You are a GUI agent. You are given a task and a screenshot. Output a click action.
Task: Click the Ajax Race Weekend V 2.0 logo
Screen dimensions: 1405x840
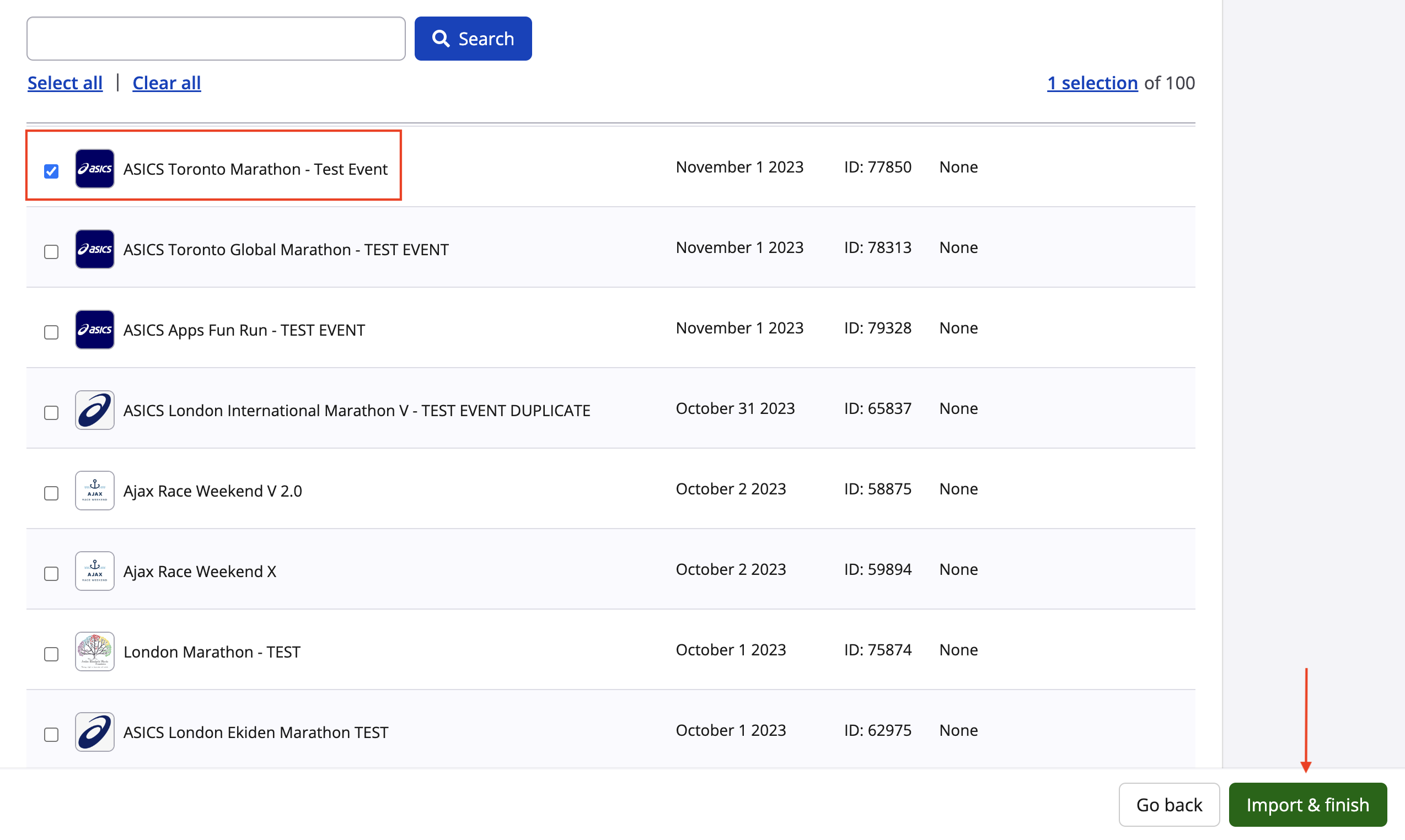coord(95,490)
